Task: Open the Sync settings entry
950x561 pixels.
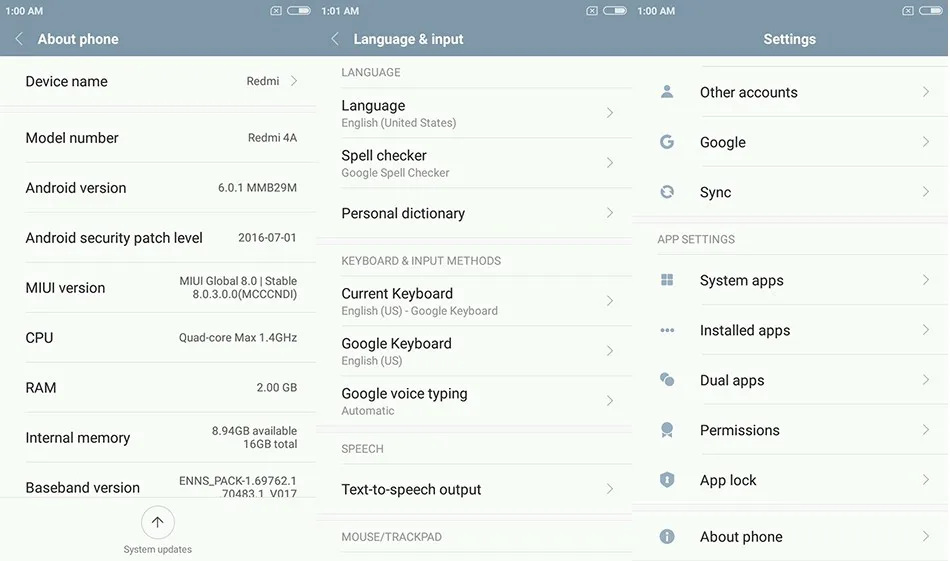Action: (x=790, y=192)
